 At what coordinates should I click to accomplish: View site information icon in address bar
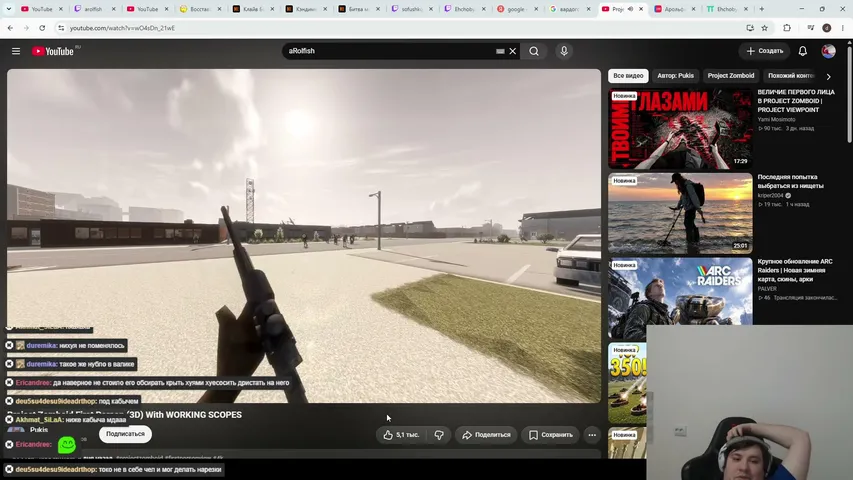pyautogui.click(x=61, y=28)
